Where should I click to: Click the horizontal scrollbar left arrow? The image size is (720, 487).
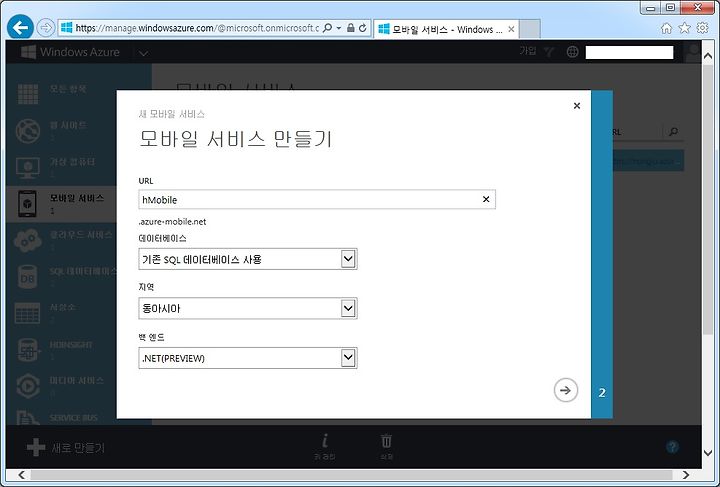pyautogui.click(x=22, y=475)
